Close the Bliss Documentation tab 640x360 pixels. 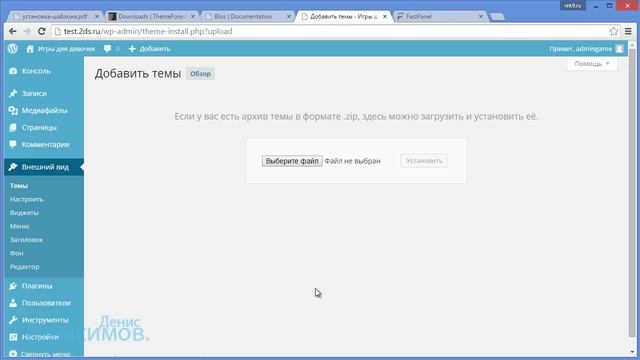[x=289, y=16]
